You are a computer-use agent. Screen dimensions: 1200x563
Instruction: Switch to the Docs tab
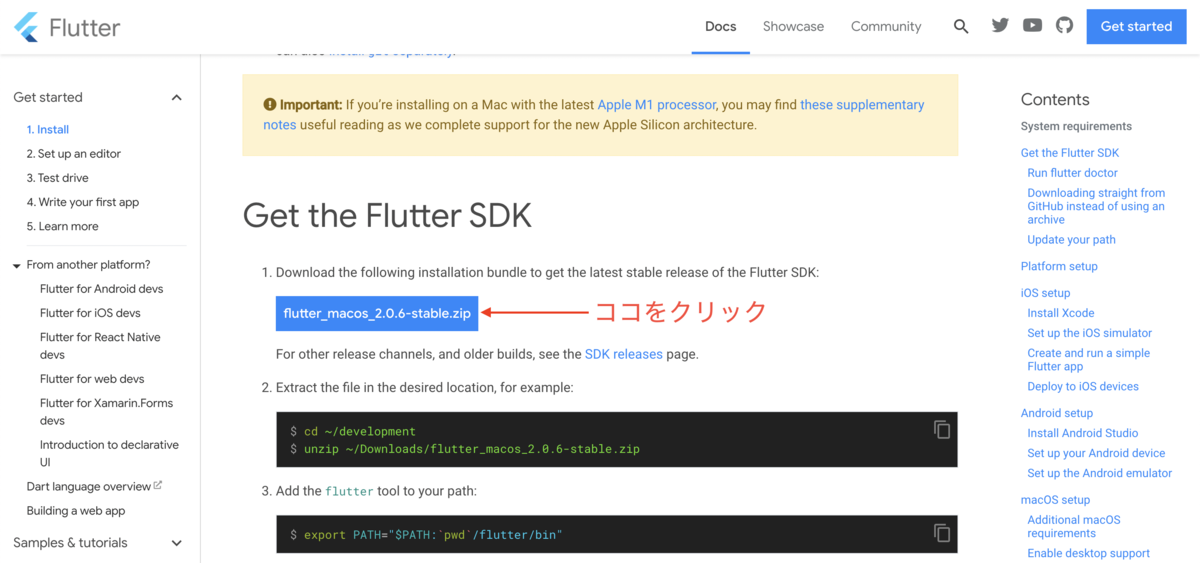pos(720,27)
